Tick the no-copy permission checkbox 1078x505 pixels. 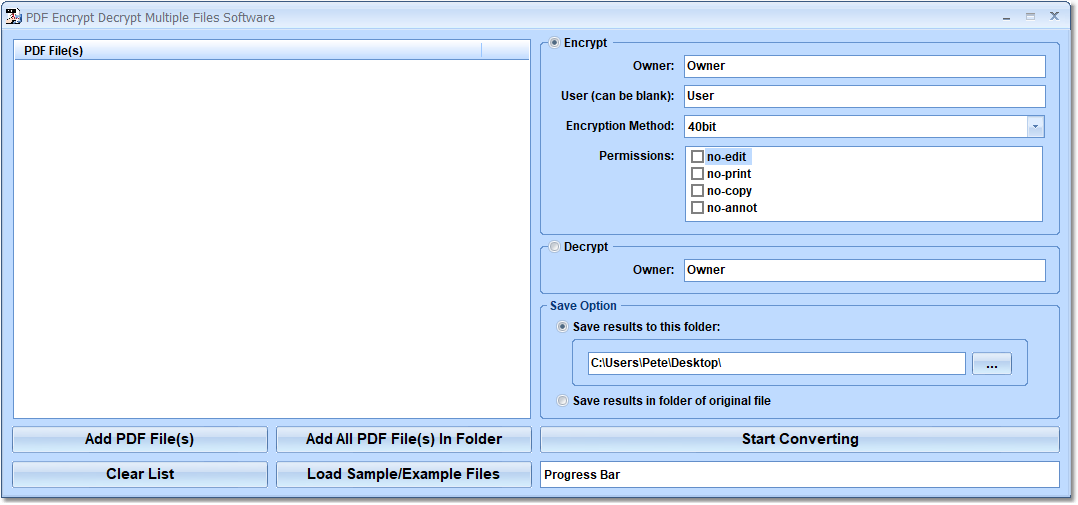698,191
